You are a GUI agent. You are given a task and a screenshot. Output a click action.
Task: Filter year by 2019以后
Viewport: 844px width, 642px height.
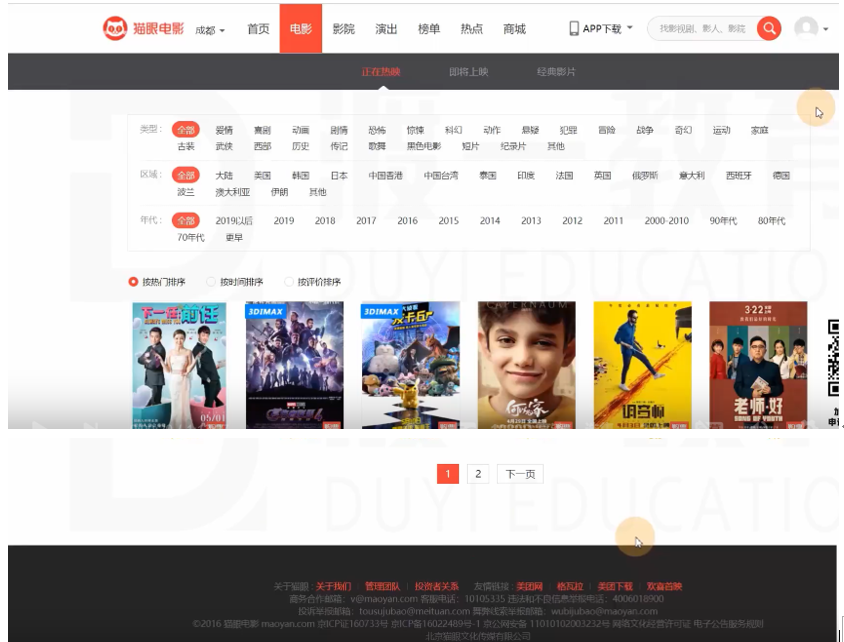coord(234,221)
